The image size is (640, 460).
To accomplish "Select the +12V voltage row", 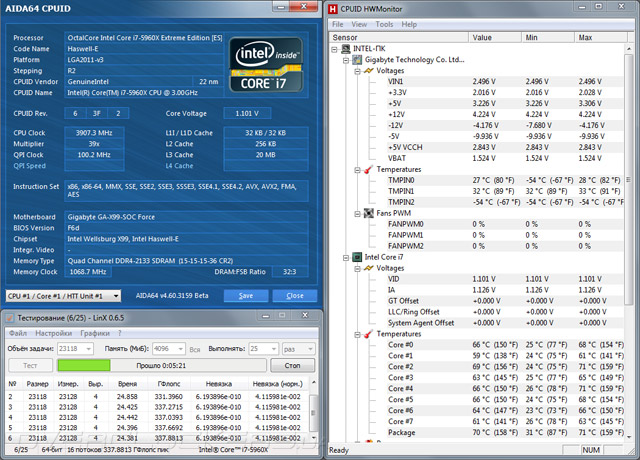I will (x=505, y=115).
